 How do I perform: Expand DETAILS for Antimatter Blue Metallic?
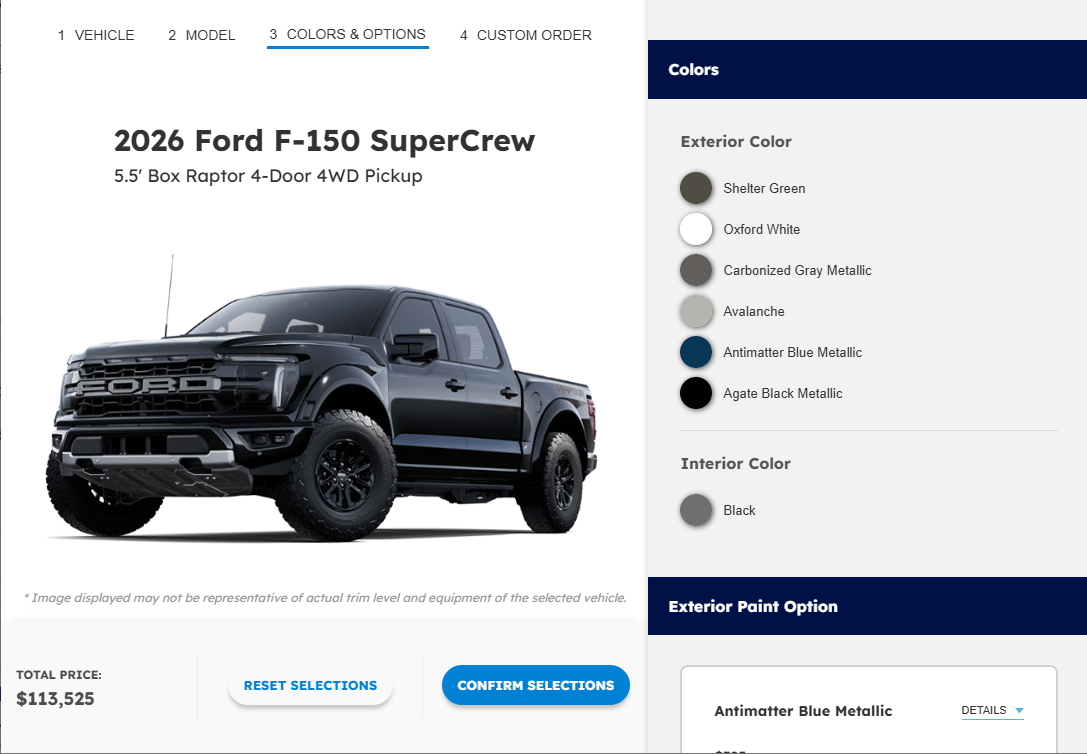click(x=992, y=710)
